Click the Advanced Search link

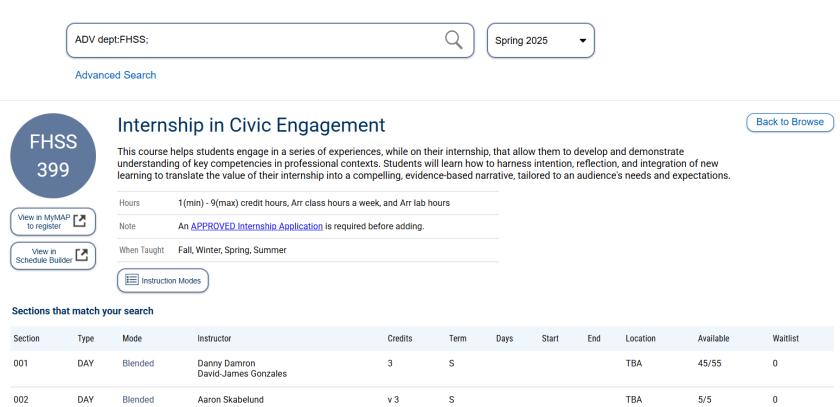coord(115,75)
